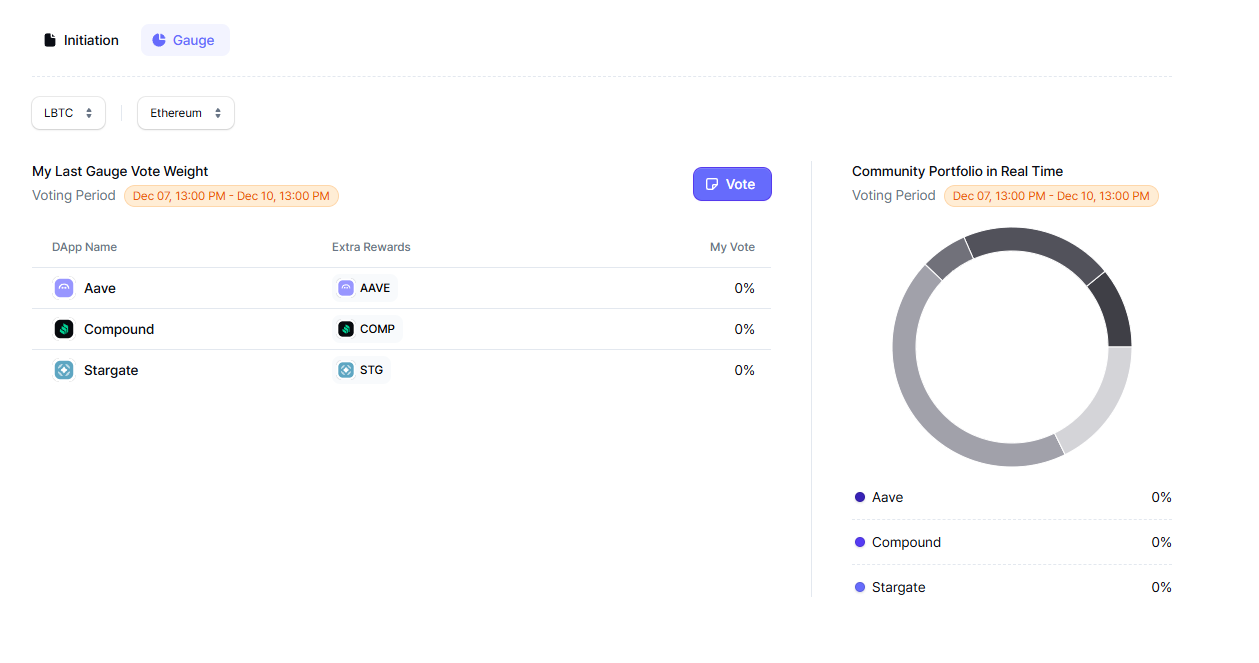Switch to the Initiation tab

[81, 40]
